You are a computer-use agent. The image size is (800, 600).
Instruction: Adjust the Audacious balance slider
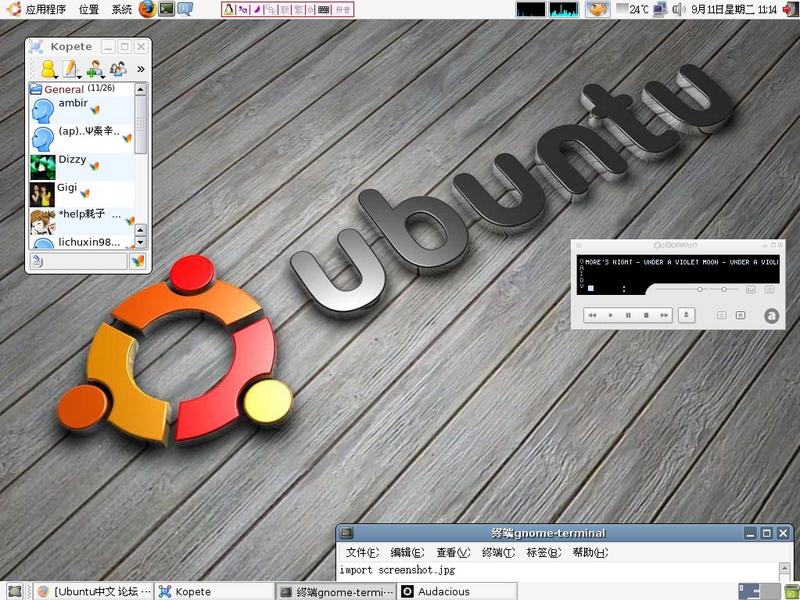coord(726,289)
